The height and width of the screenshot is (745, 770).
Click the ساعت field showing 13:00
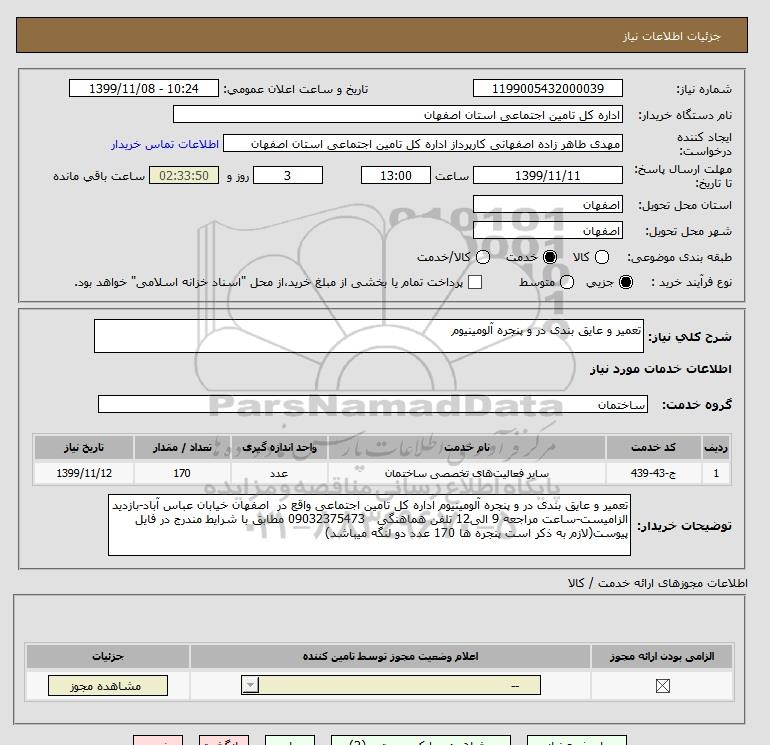396,175
